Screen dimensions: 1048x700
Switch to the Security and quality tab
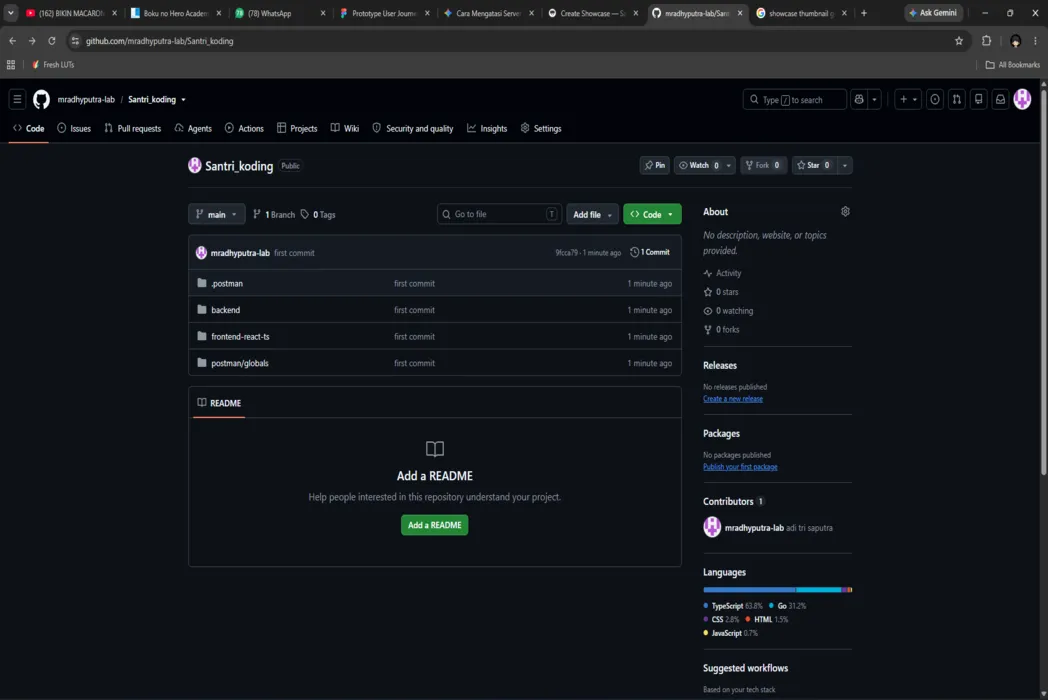pos(412,128)
